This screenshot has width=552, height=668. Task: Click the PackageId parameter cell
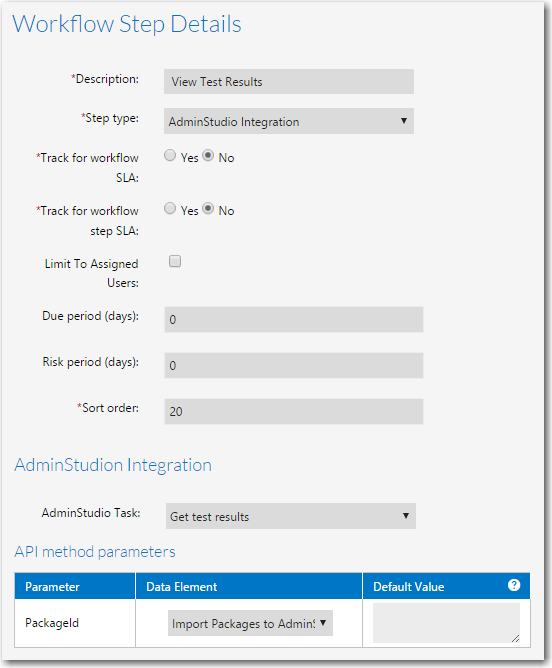click(75, 623)
